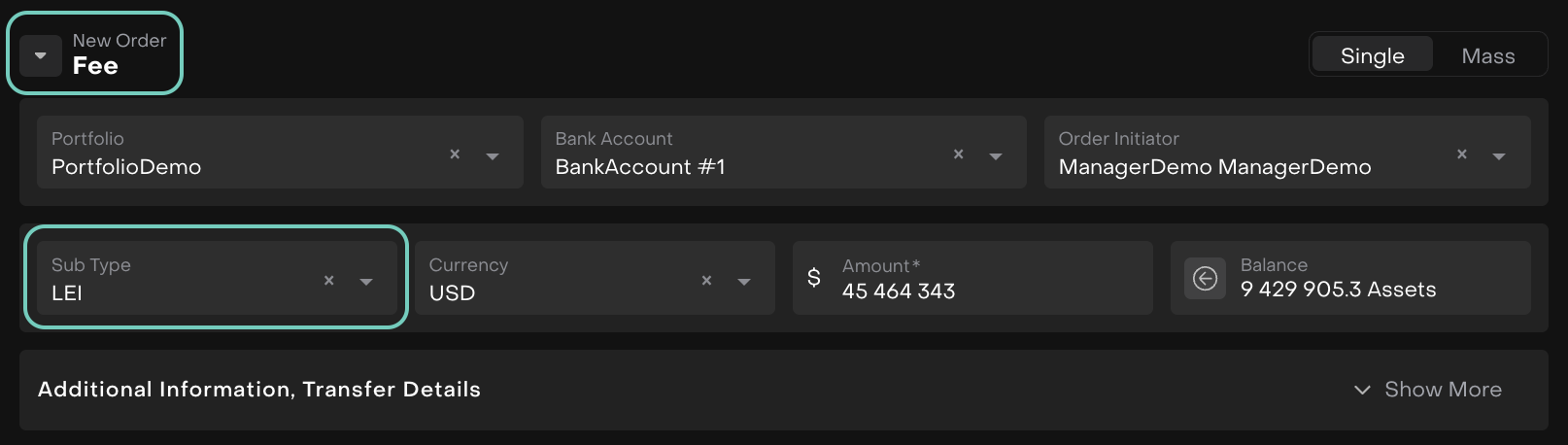Open the Currency dropdown arrow
This screenshot has width=1568, height=445.
[744, 282]
